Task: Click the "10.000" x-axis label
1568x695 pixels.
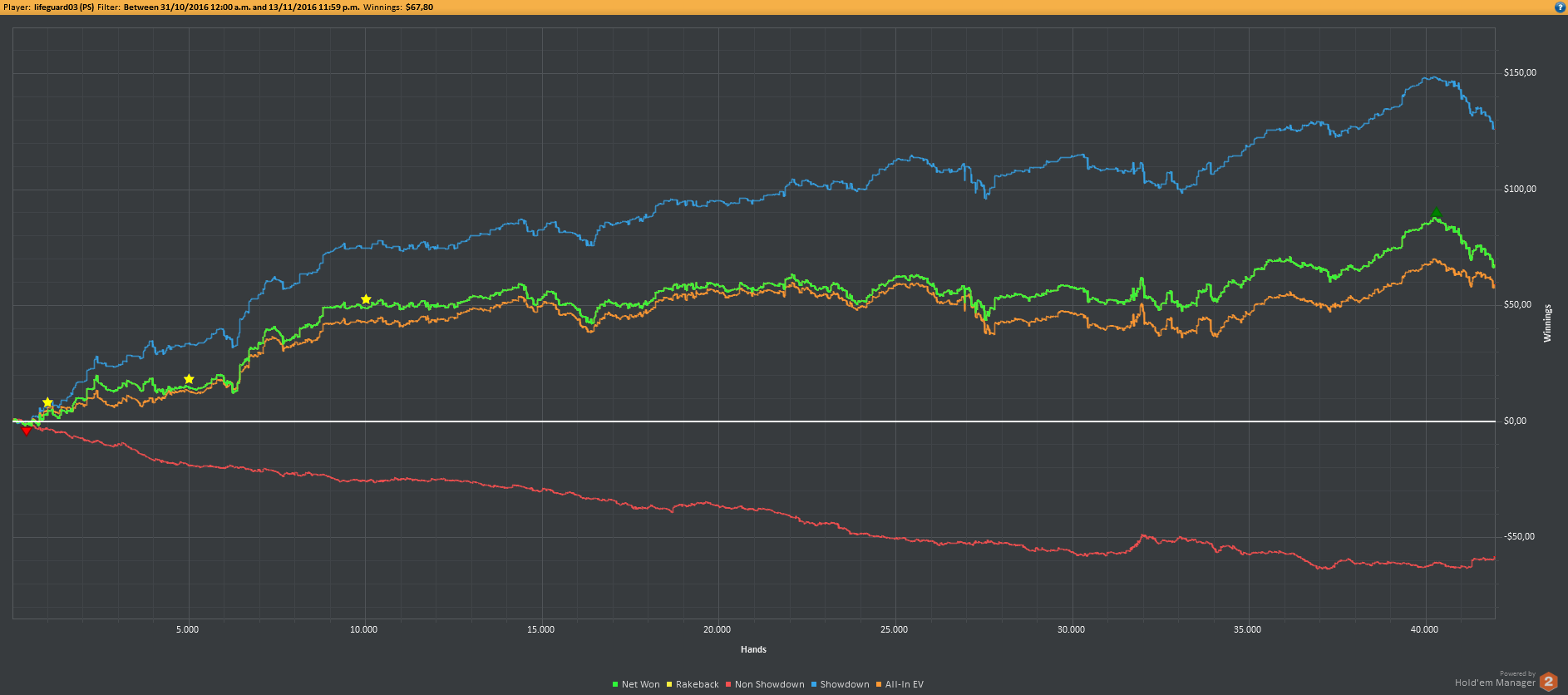Action: point(364,630)
